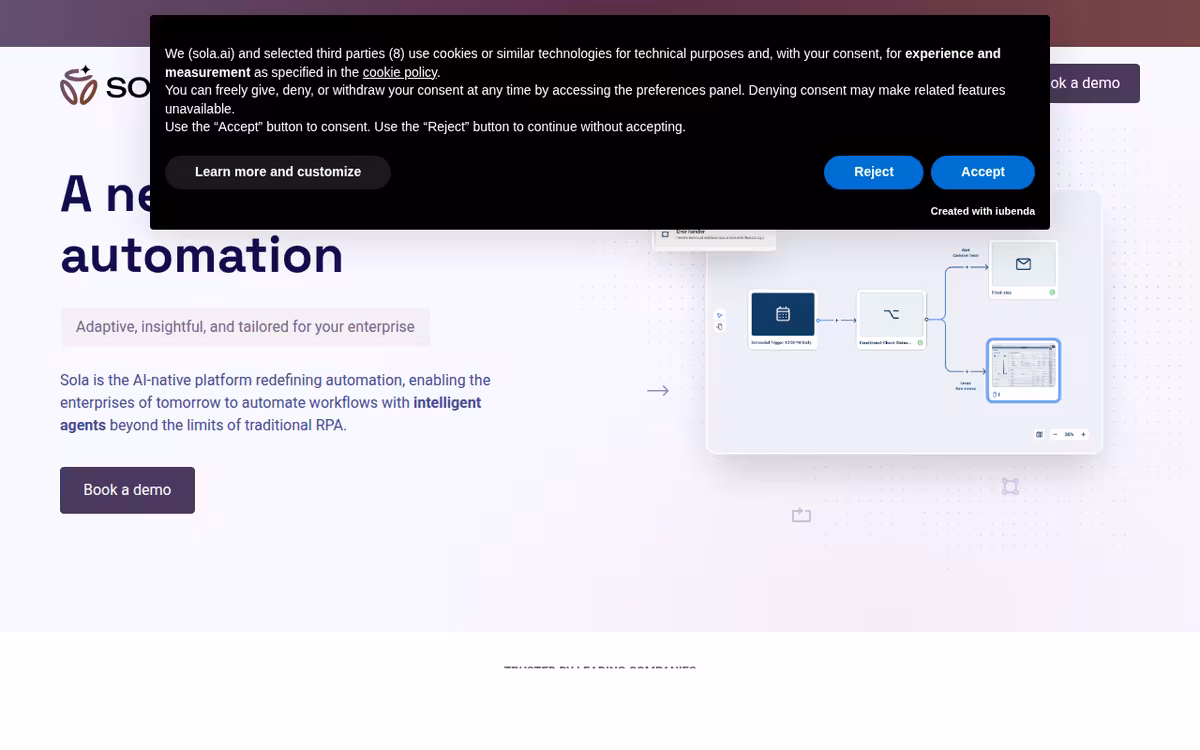Click the green check on Conditional Check
Screen dimensions: 1200x750
coord(920,343)
